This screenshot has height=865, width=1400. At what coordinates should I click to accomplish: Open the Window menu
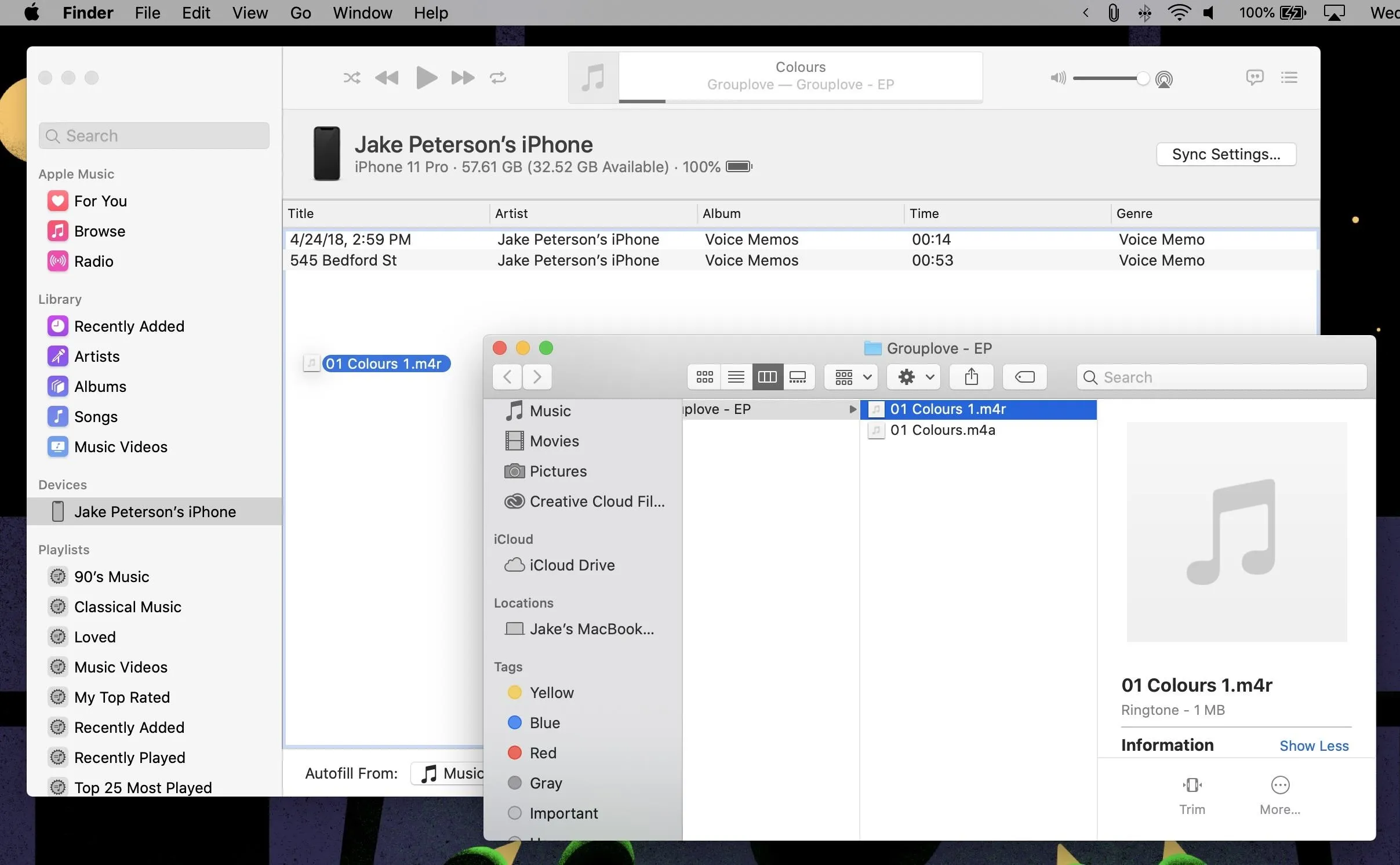(x=362, y=13)
